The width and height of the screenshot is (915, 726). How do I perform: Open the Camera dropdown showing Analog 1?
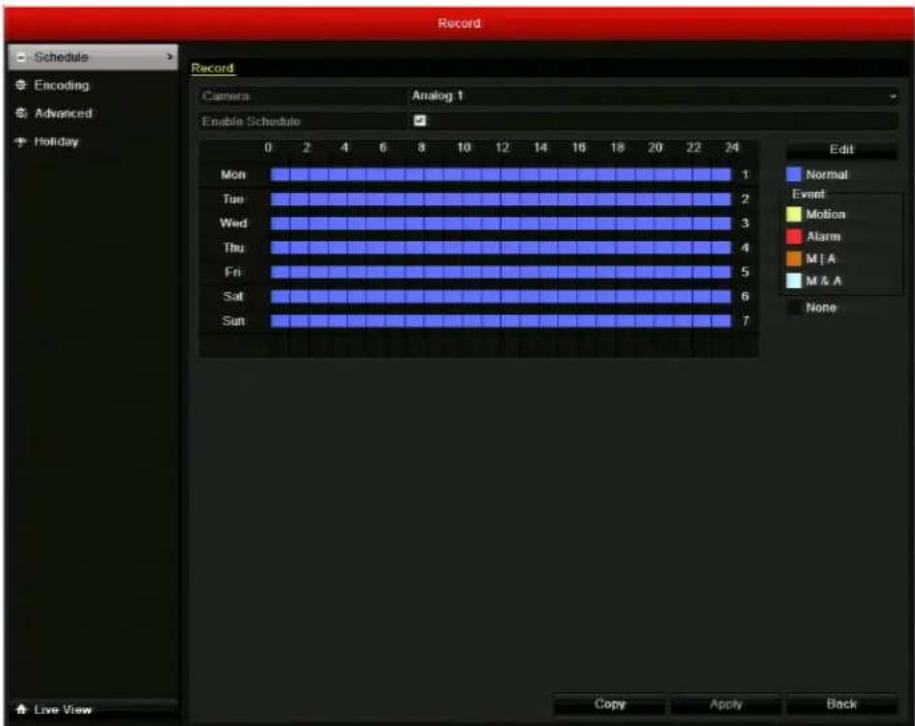pos(652,96)
